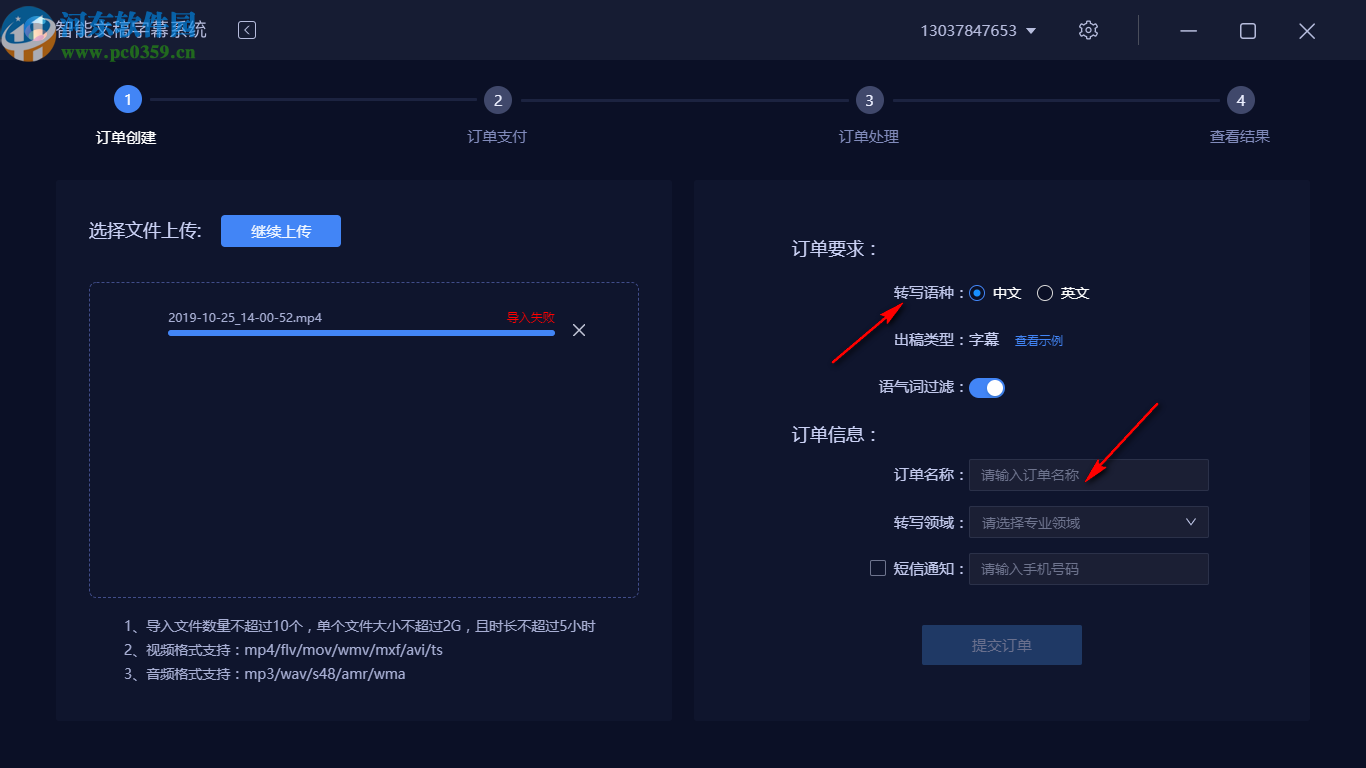Remove the failed file 2019-10-25_14-00-52.mp4
The image size is (1366, 768).
pos(578,329)
